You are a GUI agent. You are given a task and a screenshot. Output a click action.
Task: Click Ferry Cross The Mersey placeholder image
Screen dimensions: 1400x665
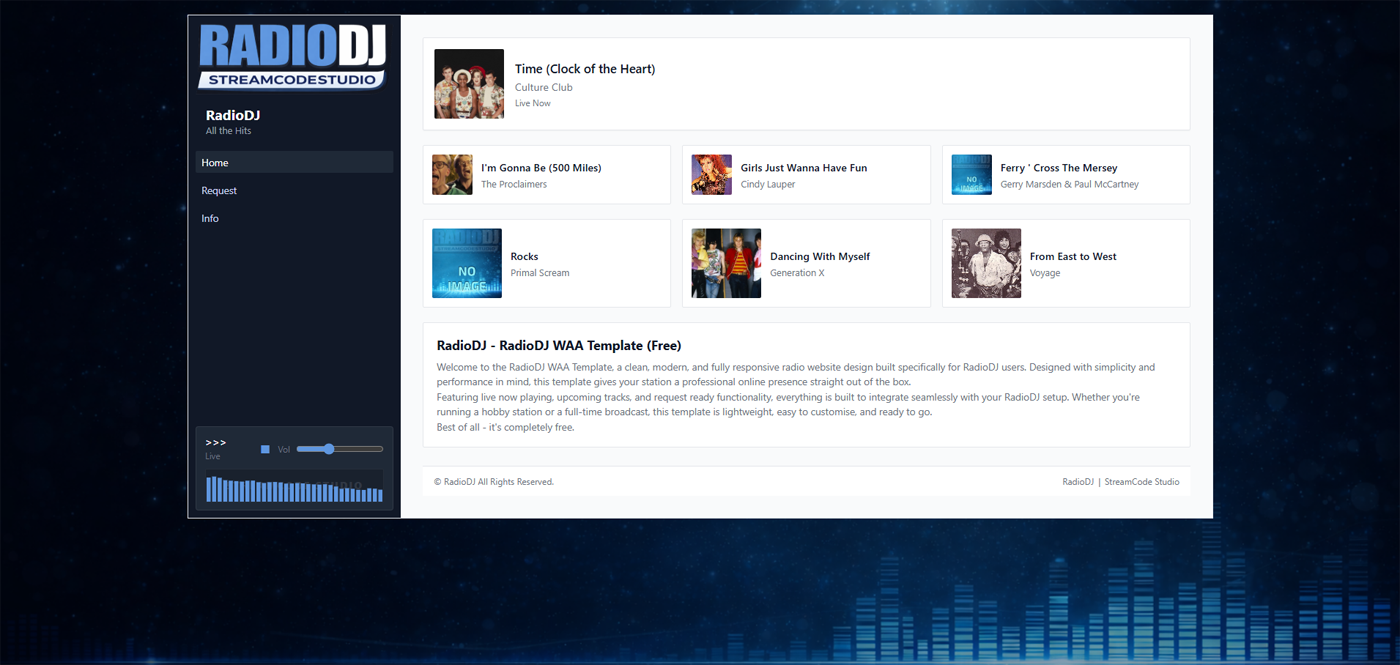(971, 175)
